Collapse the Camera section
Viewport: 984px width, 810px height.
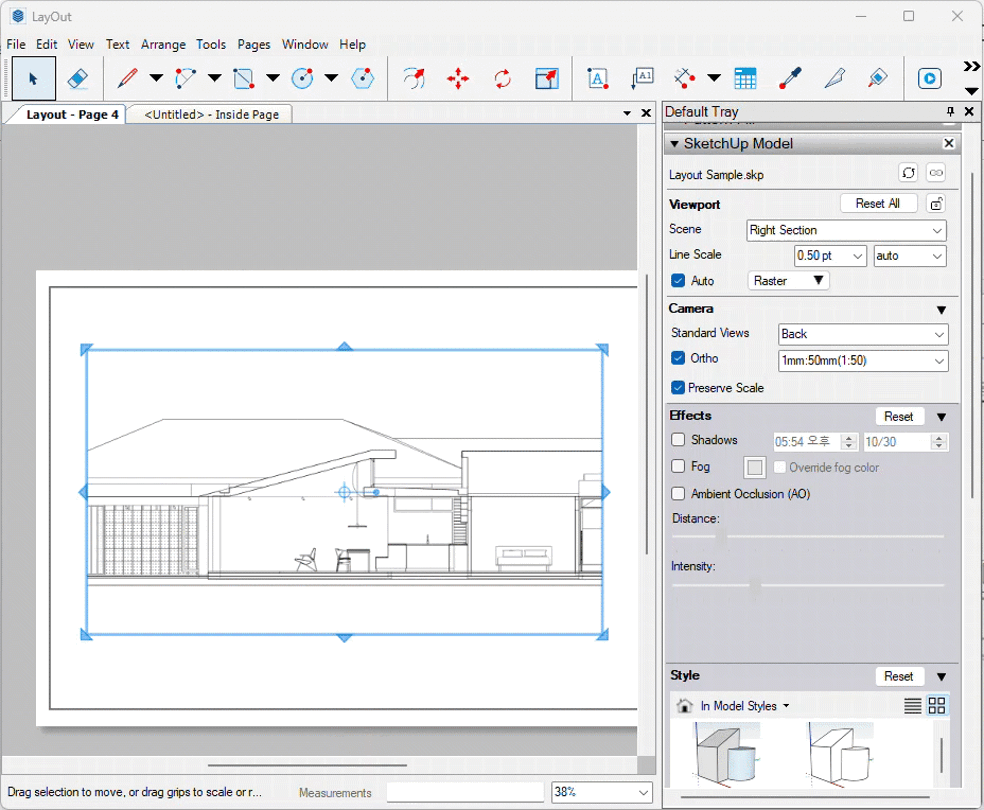coord(941,310)
